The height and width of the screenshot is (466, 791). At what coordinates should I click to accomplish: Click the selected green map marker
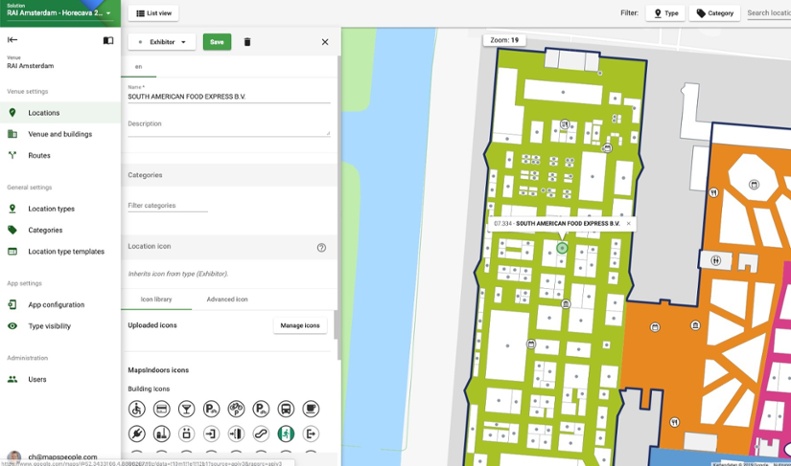point(562,248)
